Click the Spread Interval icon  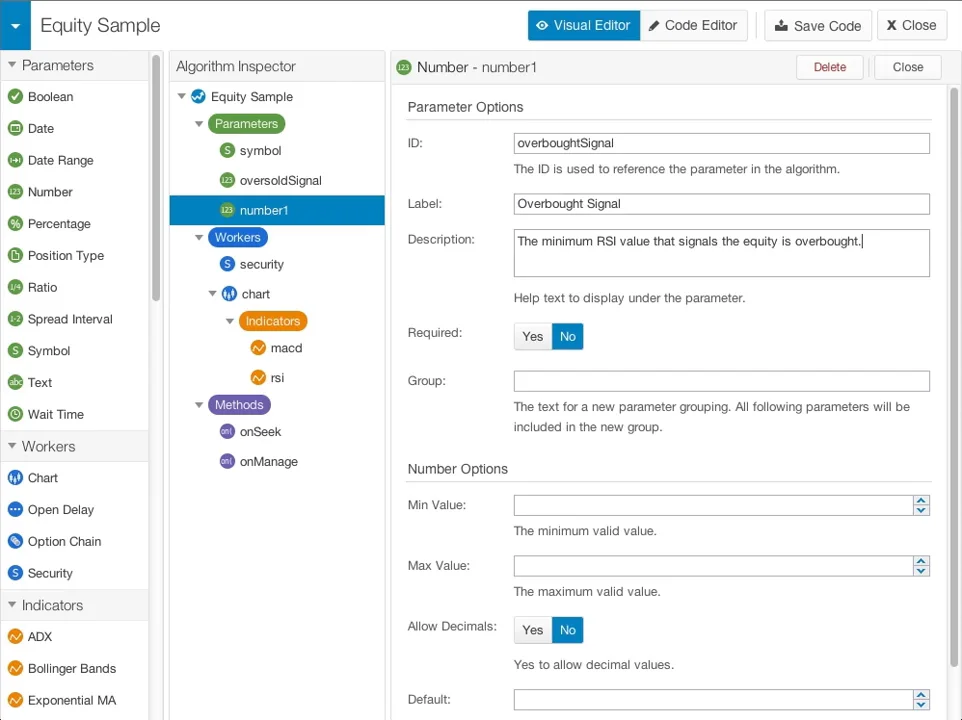point(15,319)
